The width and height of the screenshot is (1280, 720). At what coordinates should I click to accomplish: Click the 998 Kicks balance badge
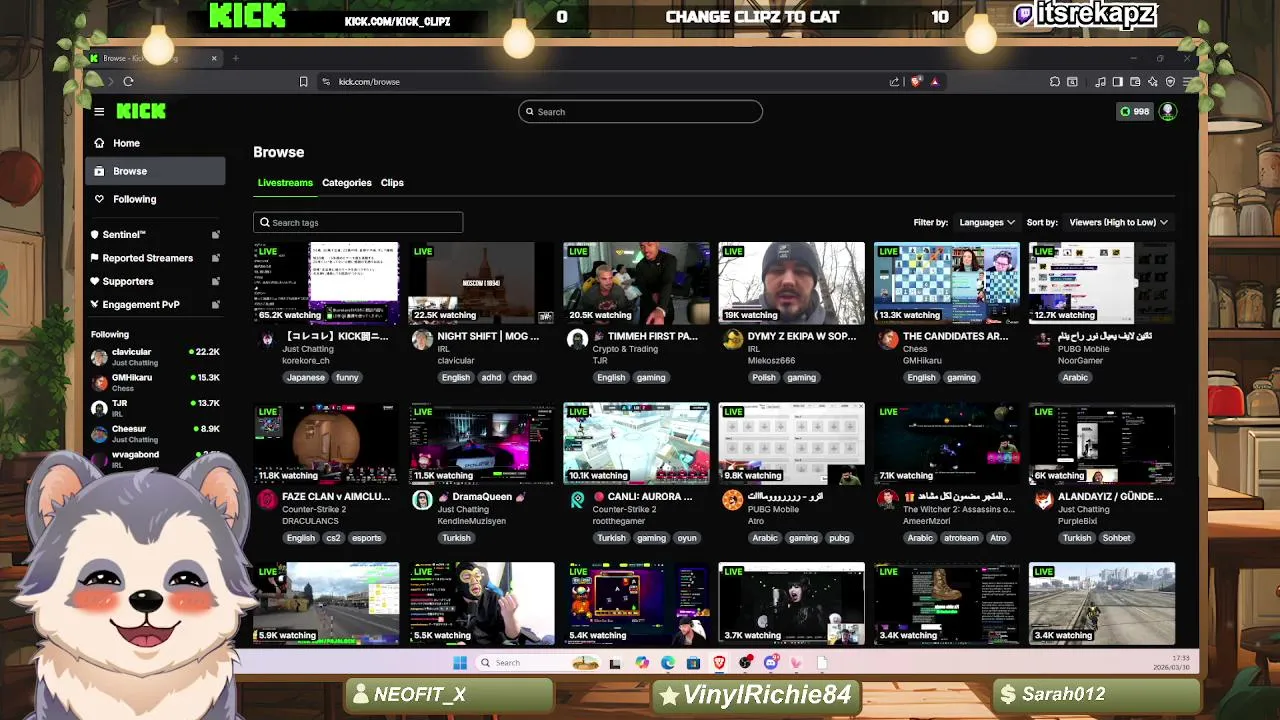click(1134, 112)
